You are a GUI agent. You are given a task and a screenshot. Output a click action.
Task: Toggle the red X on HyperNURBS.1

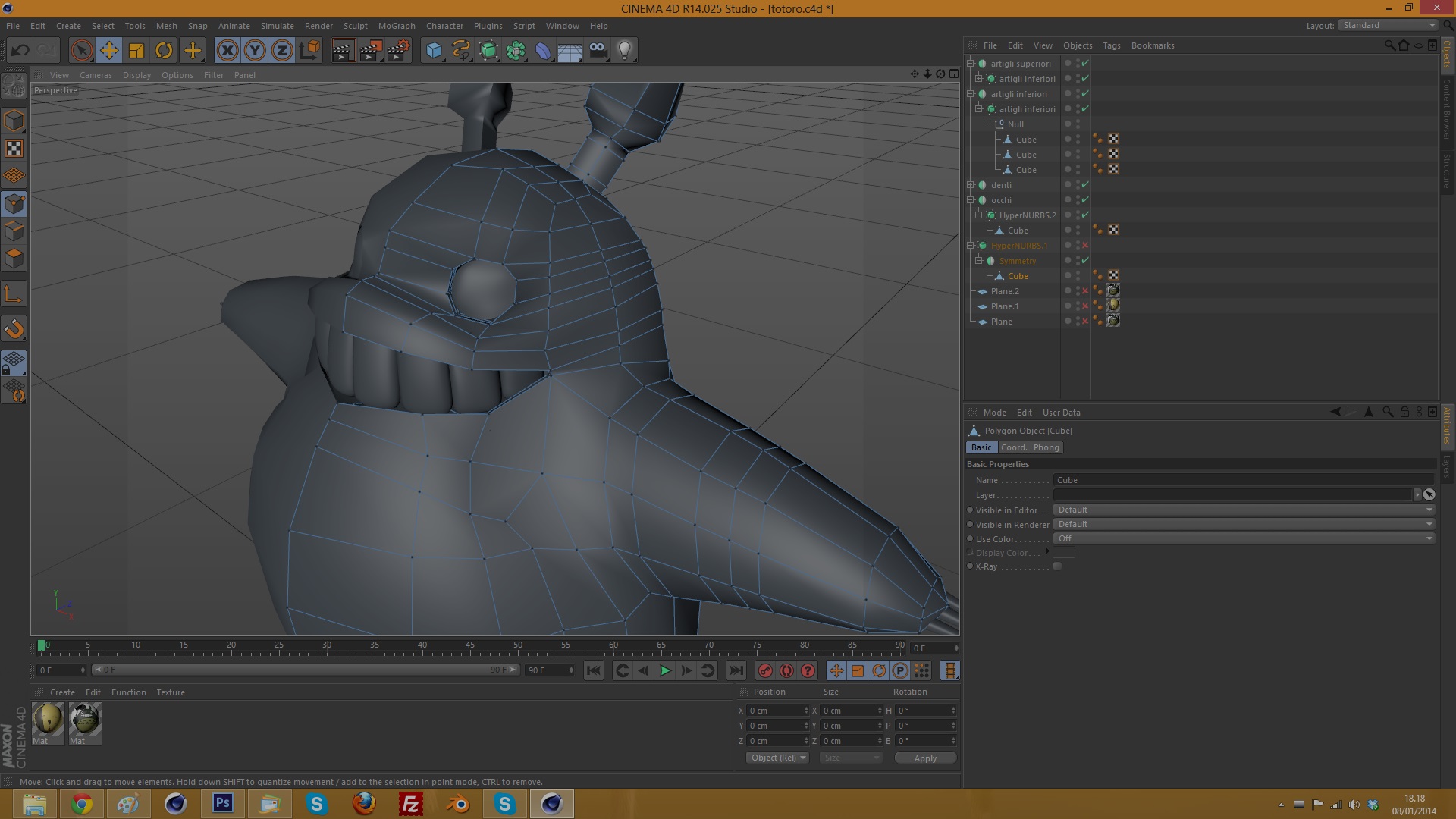pyautogui.click(x=1085, y=246)
